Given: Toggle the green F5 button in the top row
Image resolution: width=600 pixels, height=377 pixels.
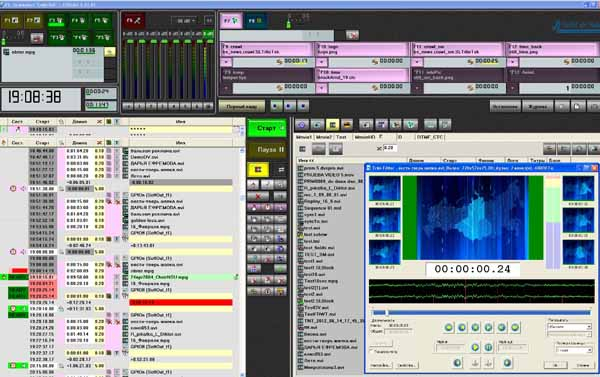Looking at the screenshot, I should click(x=102, y=21).
